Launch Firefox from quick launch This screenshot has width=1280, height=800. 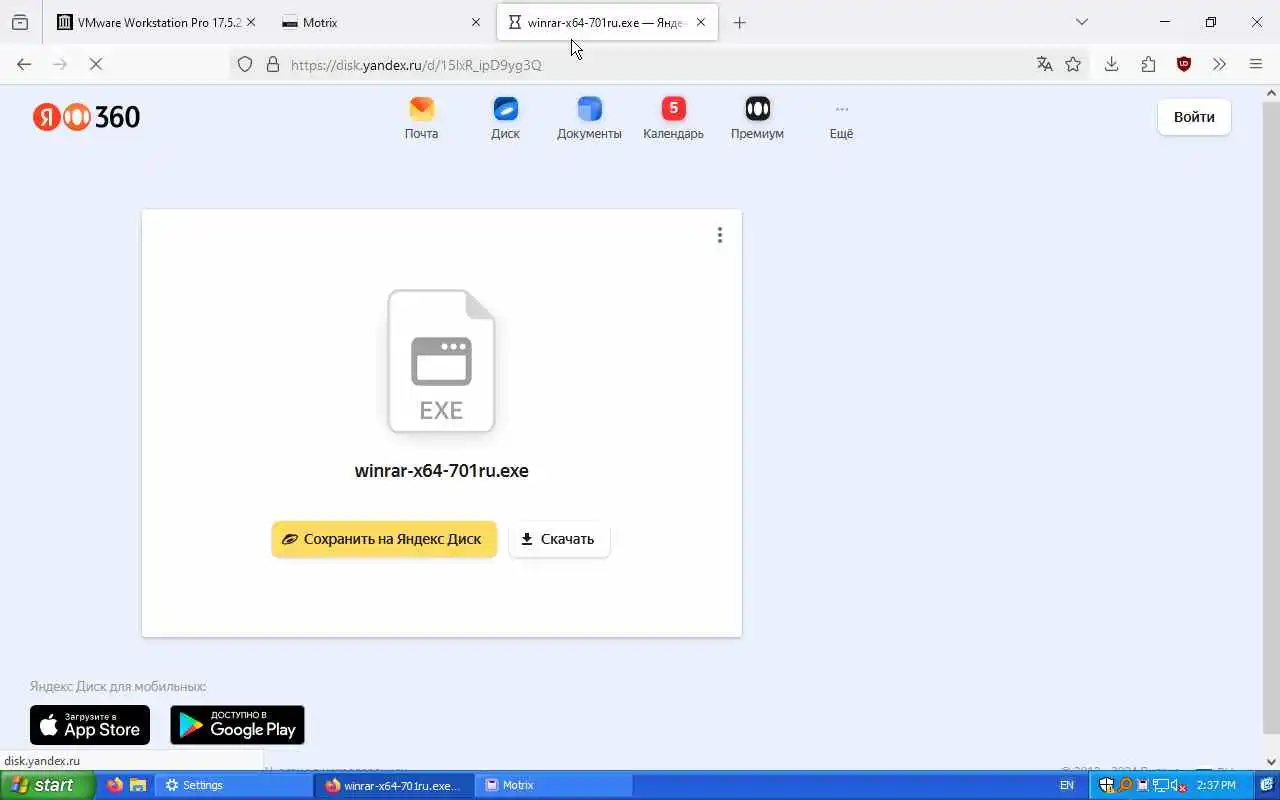[x=115, y=785]
